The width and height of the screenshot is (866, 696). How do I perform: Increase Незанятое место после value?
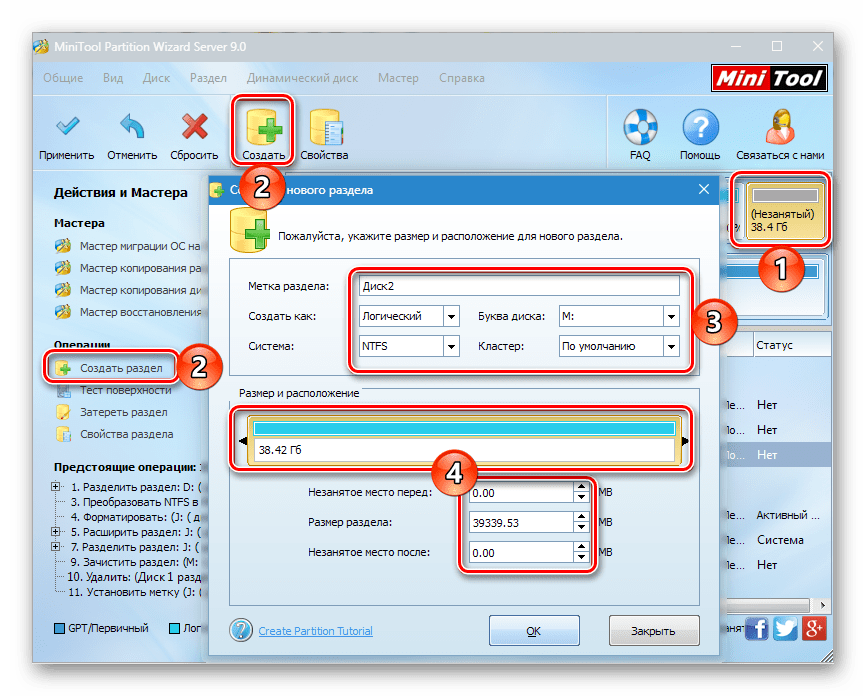[x=581, y=547]
